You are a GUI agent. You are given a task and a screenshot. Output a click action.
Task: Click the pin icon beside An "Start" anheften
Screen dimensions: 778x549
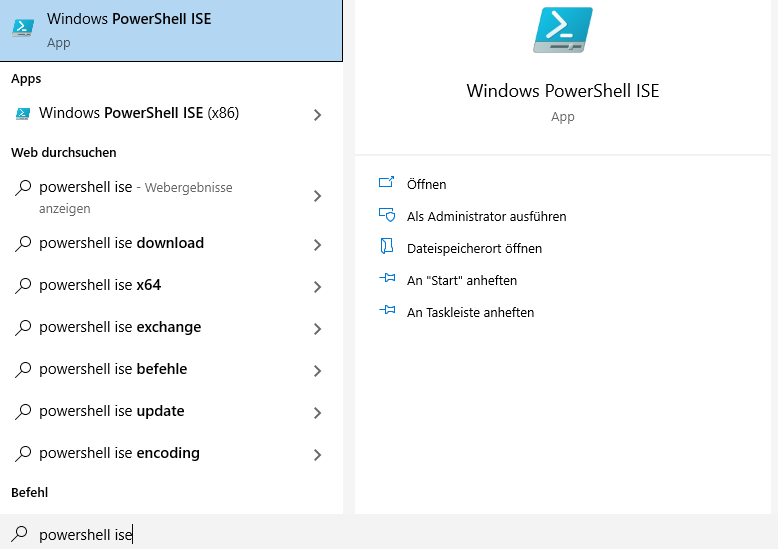[x=387, y=278]
